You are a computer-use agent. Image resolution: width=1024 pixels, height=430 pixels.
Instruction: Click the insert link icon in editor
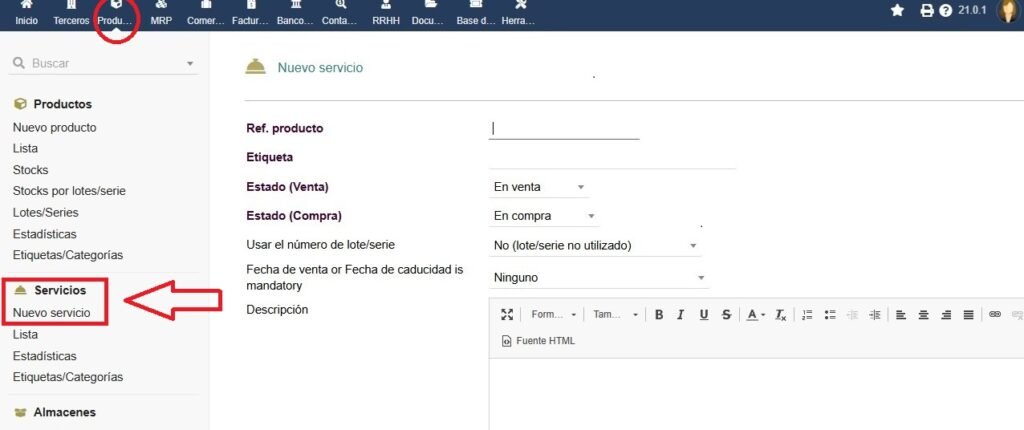click(x=994, y=314)
